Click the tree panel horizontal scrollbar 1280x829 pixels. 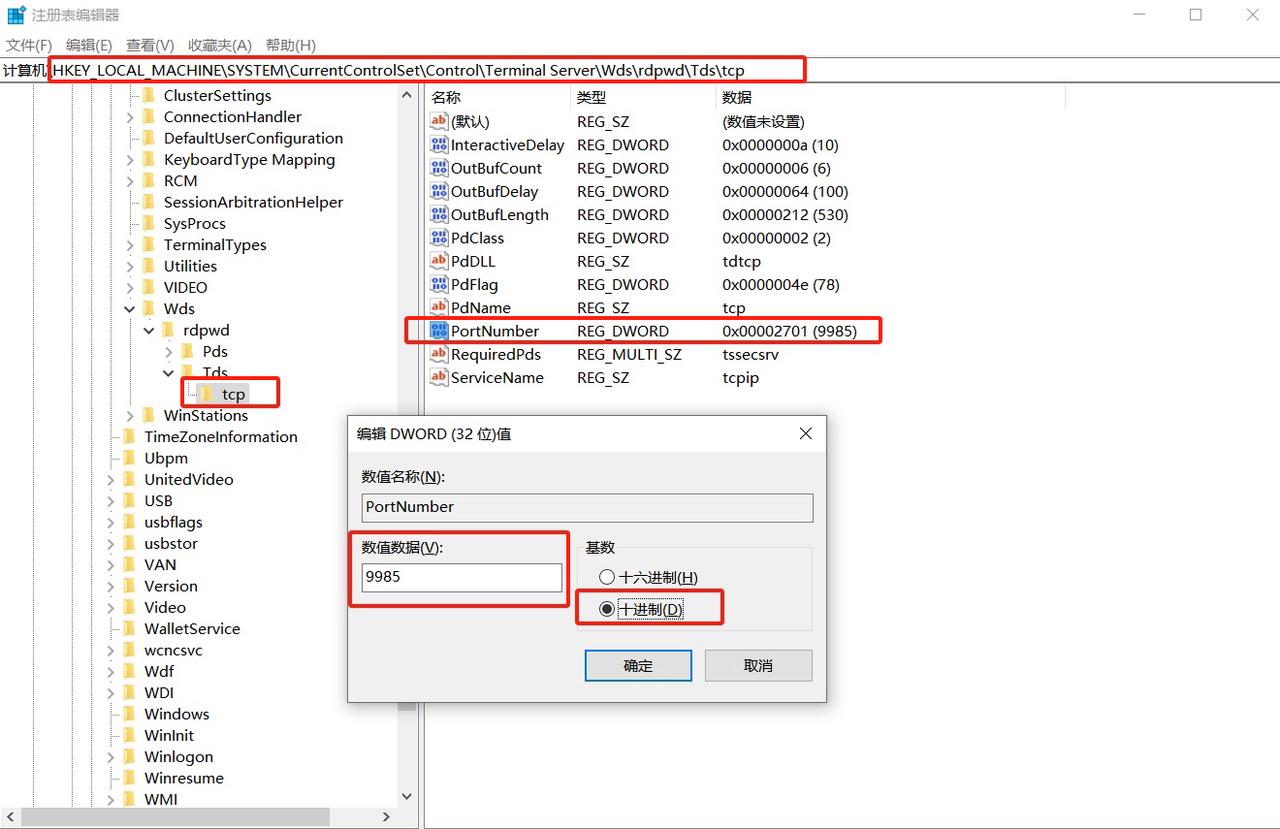click(x=175, y=817)
